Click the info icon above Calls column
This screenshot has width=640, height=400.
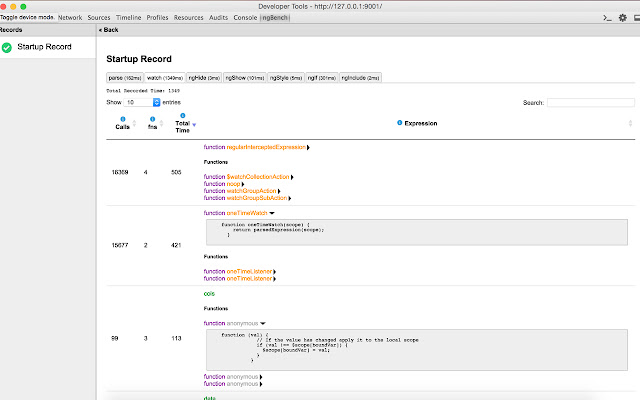pyautogui.click(x=122, y=119)
